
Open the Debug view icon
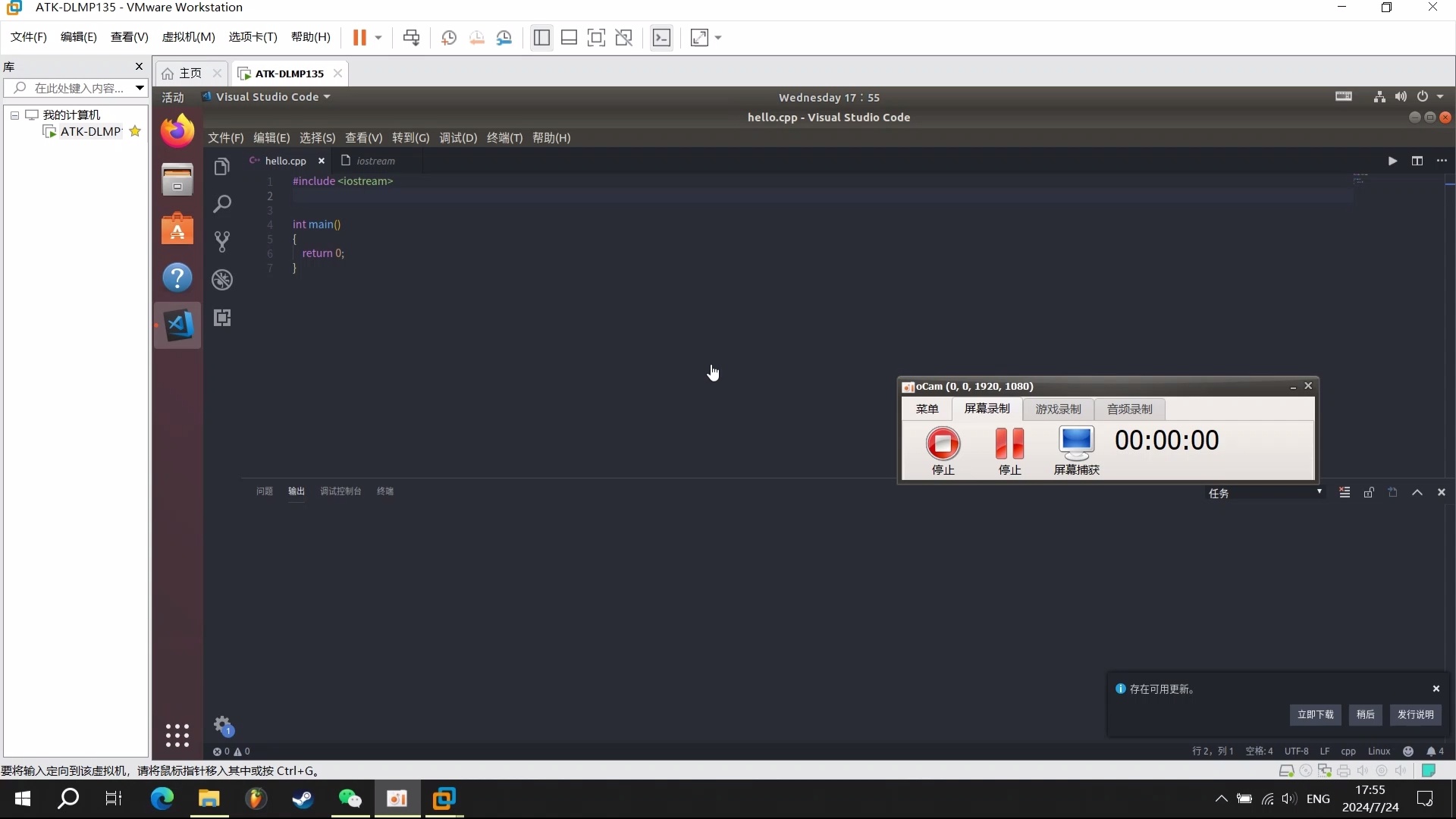(221, 280)
